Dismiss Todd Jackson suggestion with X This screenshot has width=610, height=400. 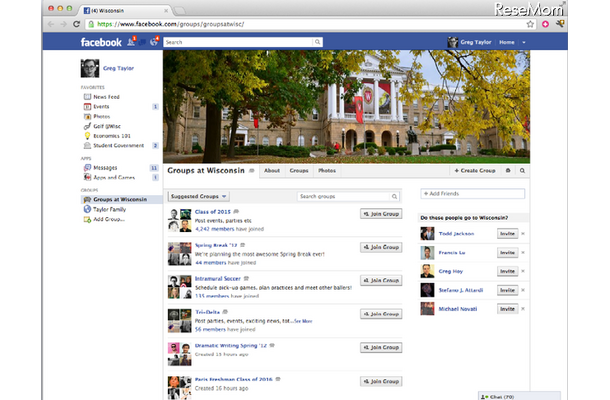[x=523, y=233]
